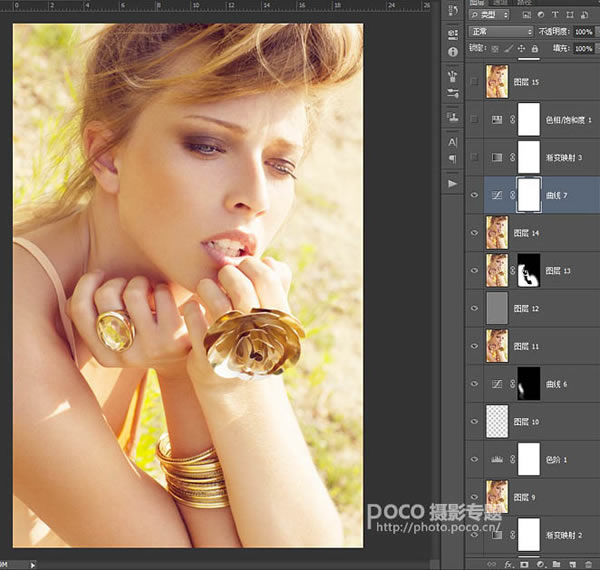Toggle visibility of 曲线 6 layer

(x=474, y=384)
